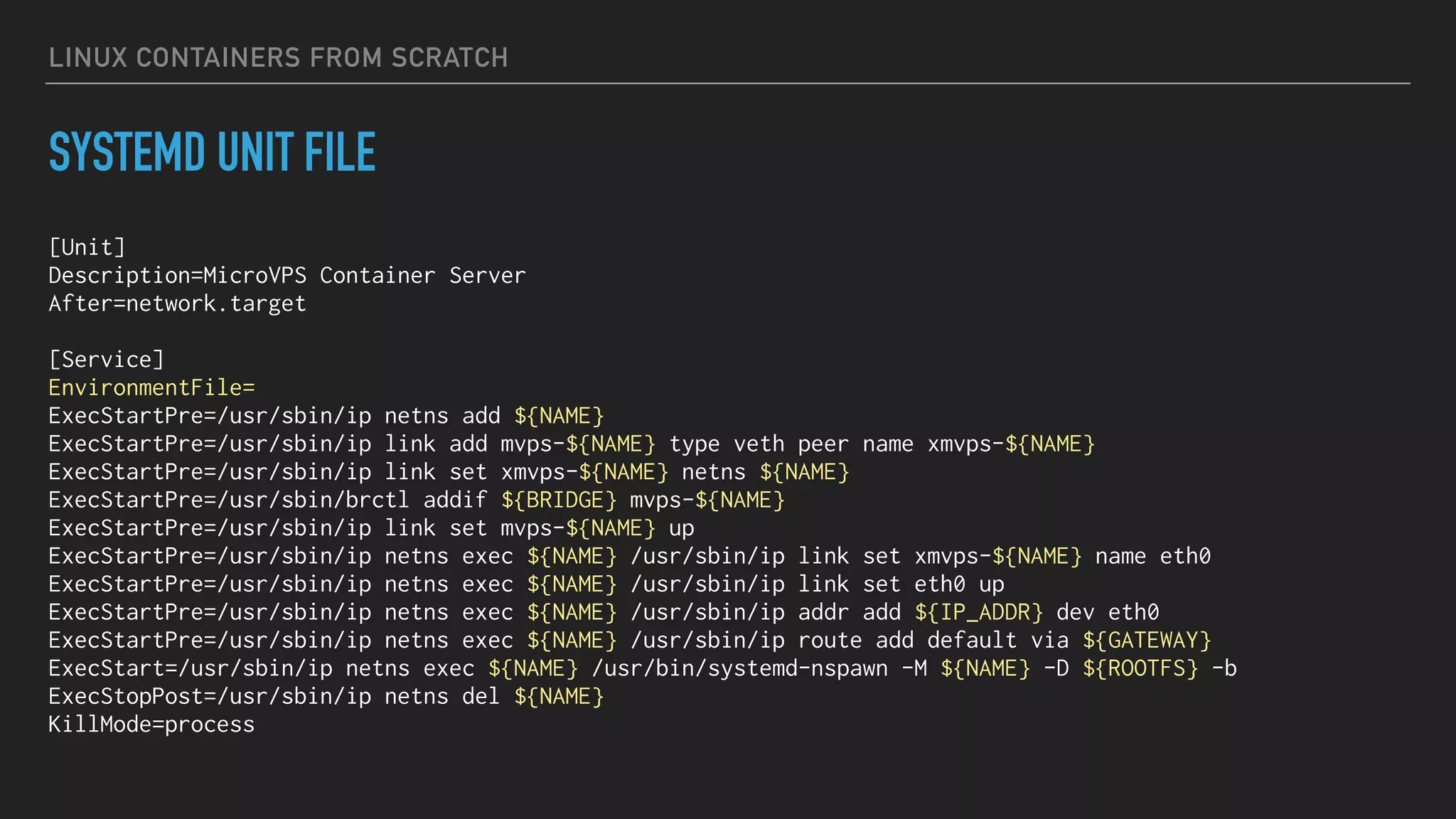Click the After=network.target line
The height and width of the screenshot is (819, 1456).
177,304
